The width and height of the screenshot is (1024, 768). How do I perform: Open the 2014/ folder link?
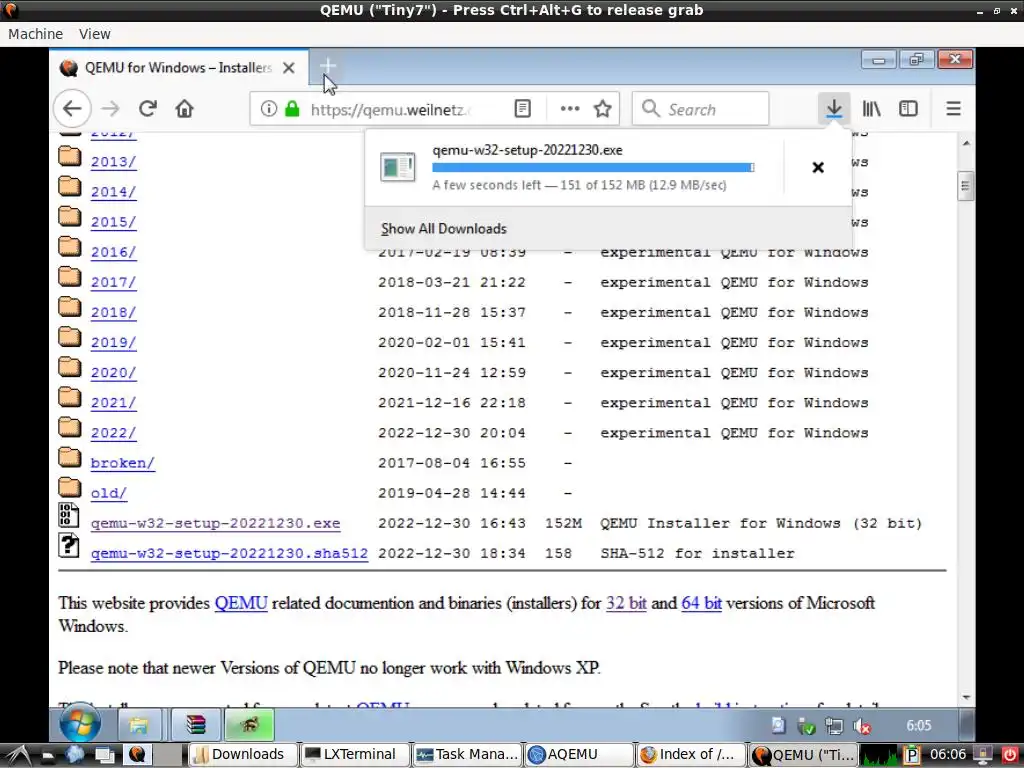pos(113,192)
